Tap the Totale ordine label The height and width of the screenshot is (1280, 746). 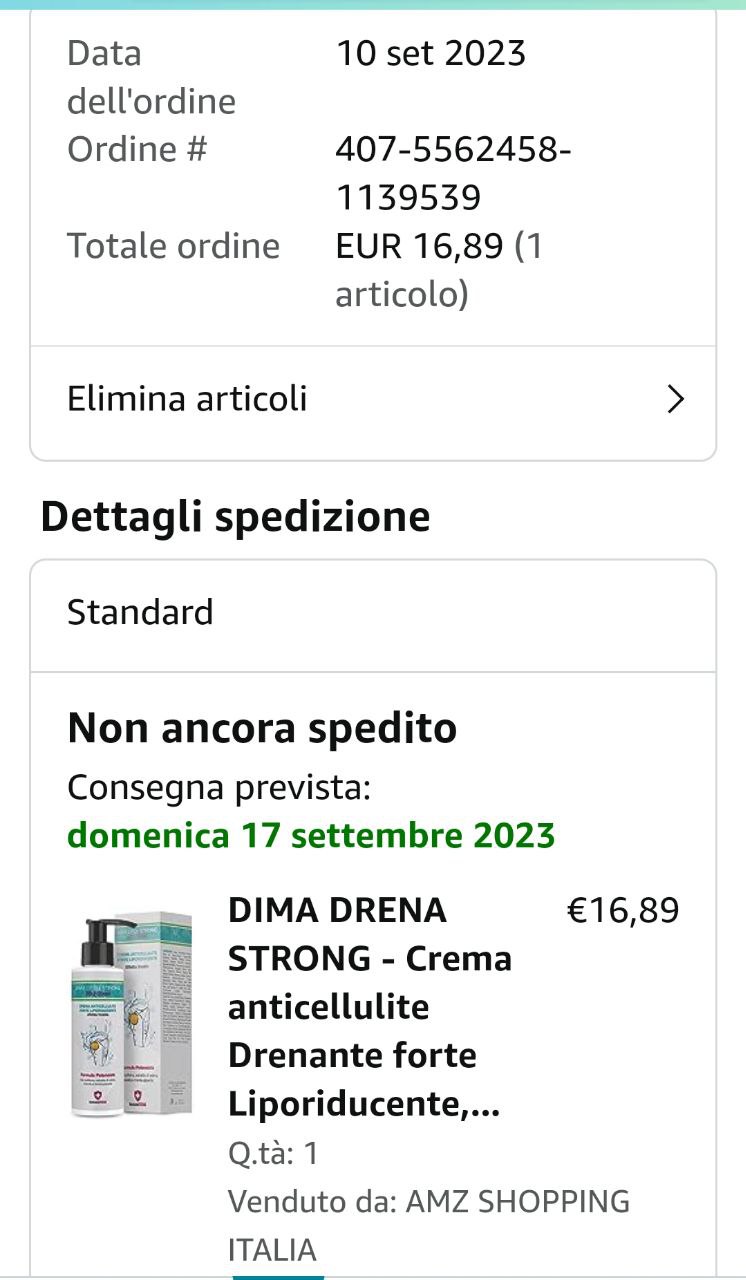(173, 246)
